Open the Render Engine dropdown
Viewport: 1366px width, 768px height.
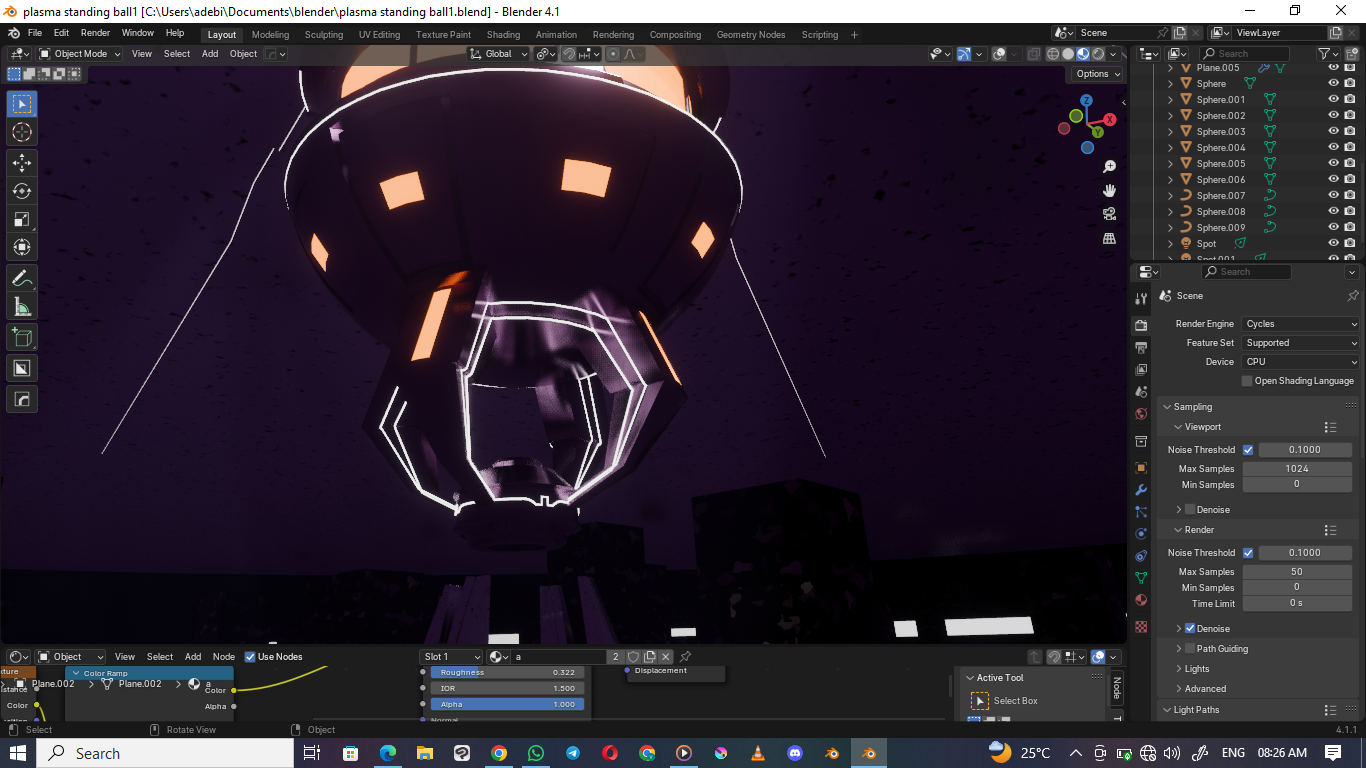tap(1301, 324)
